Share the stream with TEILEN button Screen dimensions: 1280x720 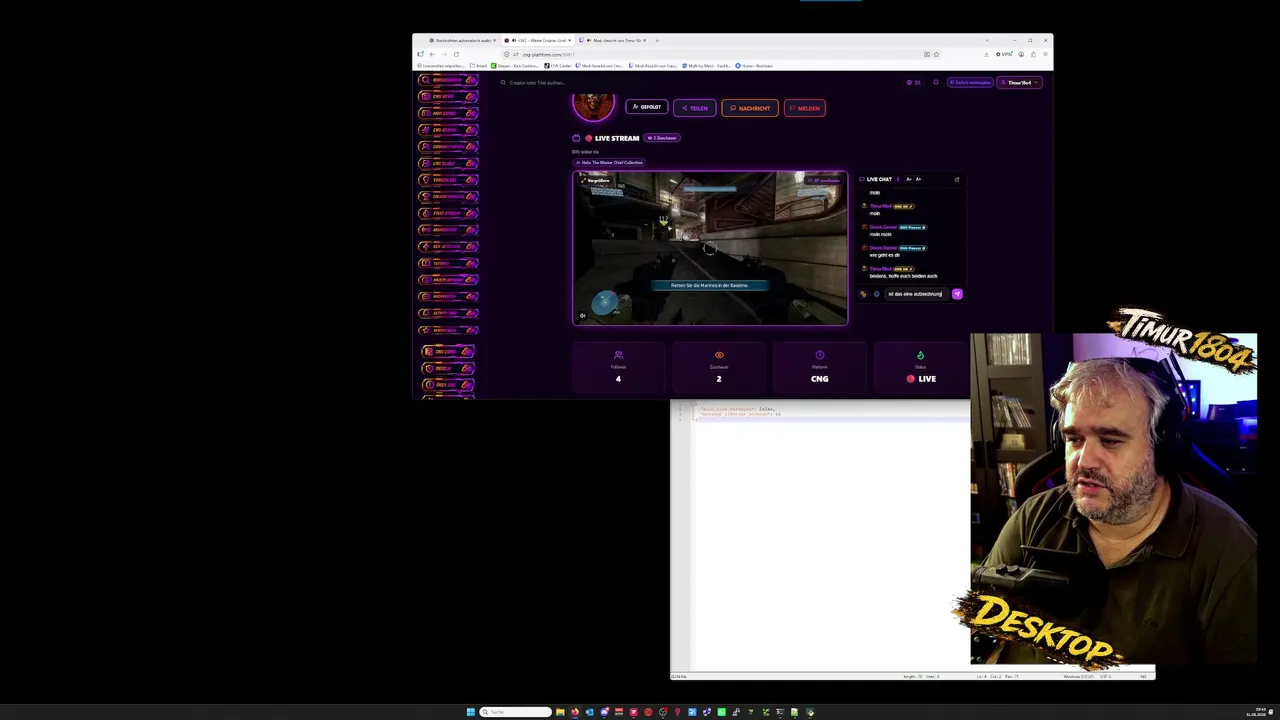click(695, 108)
